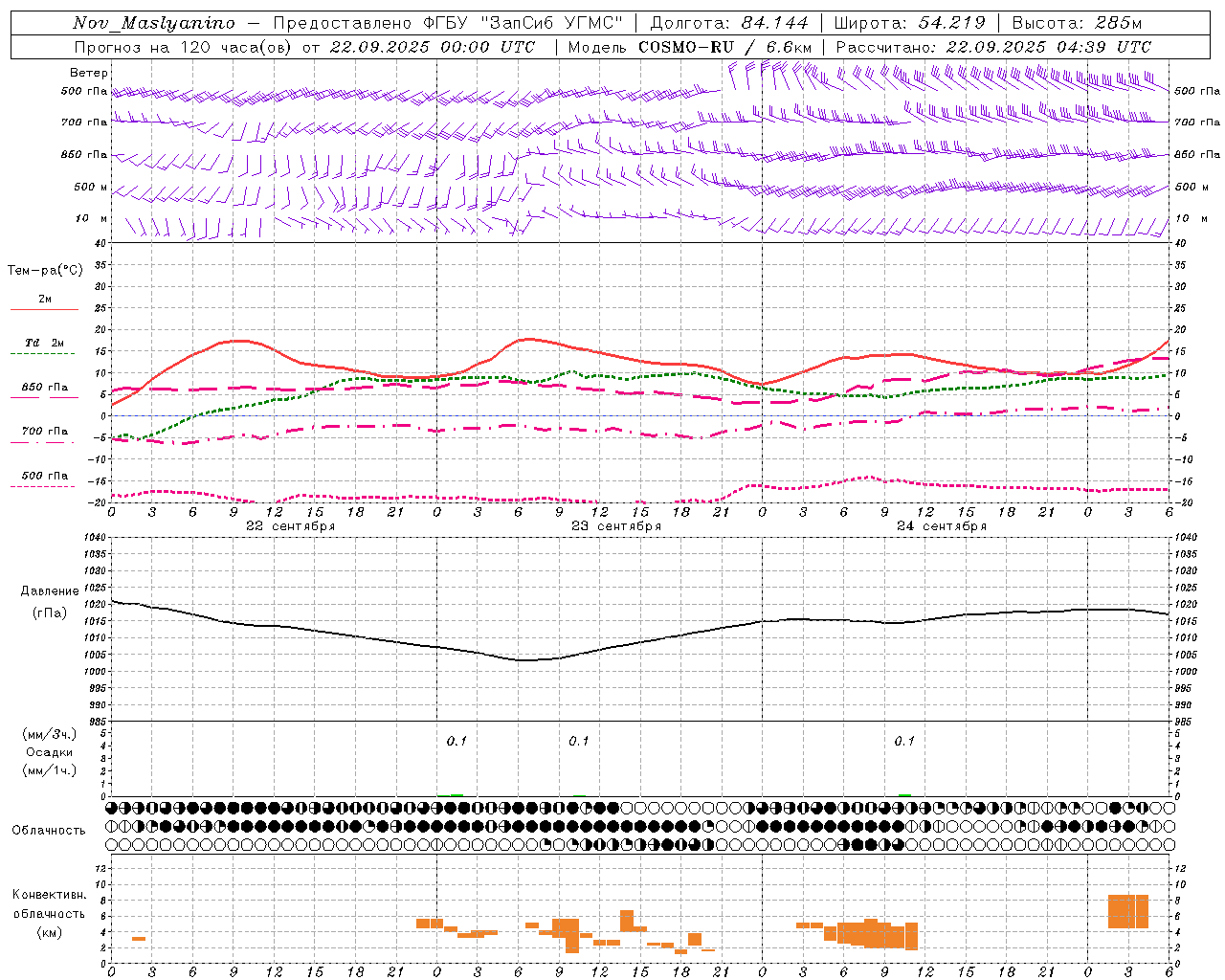The image size is (1225, 980).
Task: Select the 'Модель COSMO-RU / 6.6км' label
Action: 690,47
